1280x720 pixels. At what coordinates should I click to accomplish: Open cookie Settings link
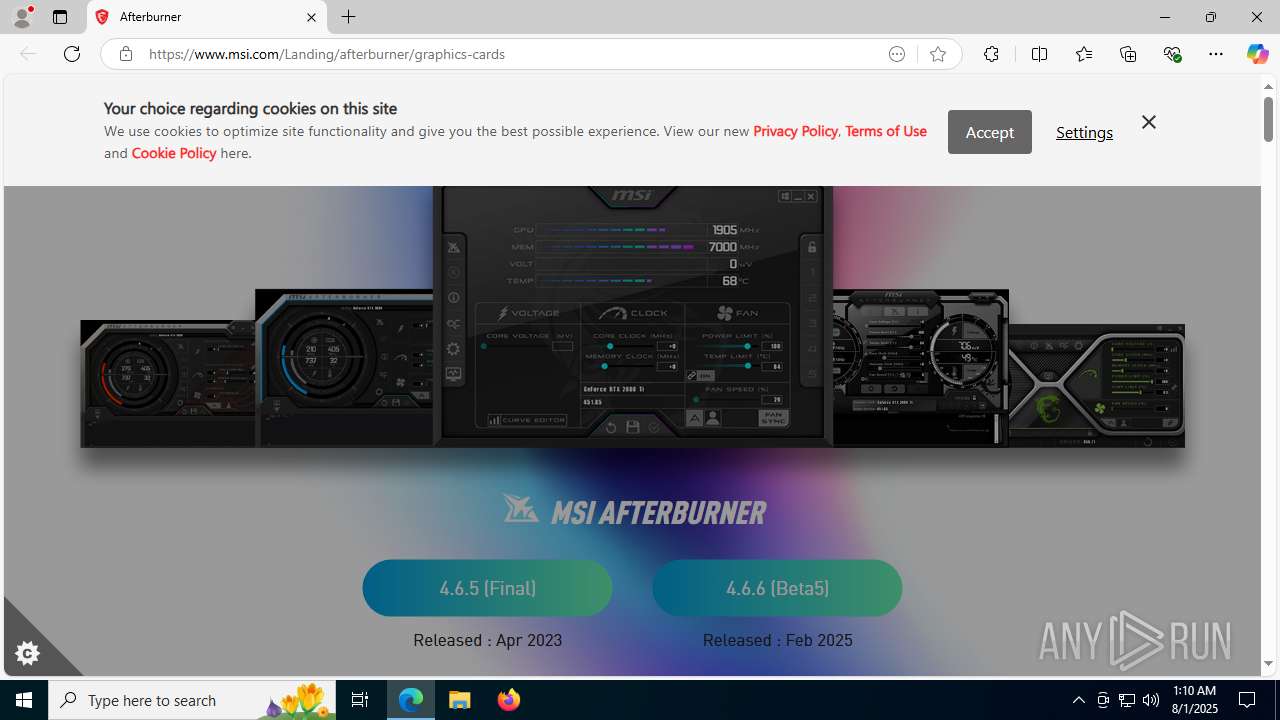pyautogui.click(x=1084, y=132)
